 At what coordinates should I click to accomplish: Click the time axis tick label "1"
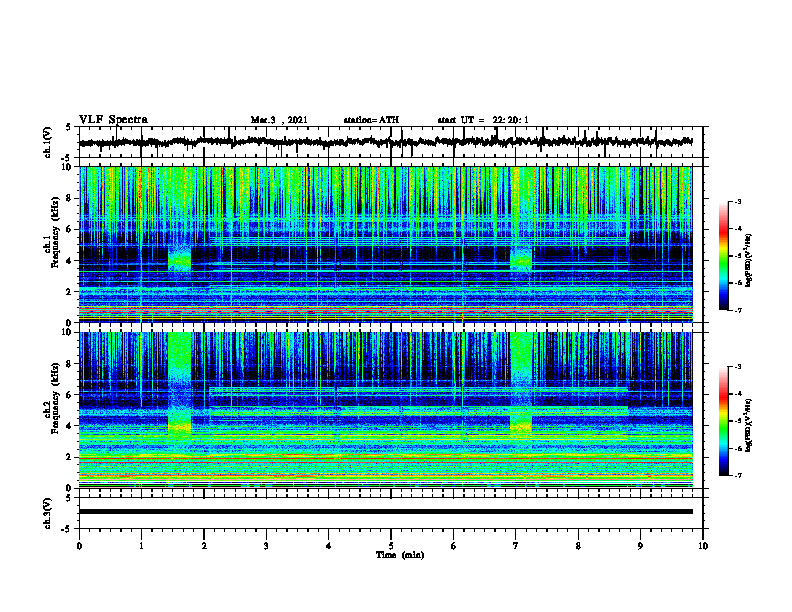pyautogui.click(x=141, y=546)
